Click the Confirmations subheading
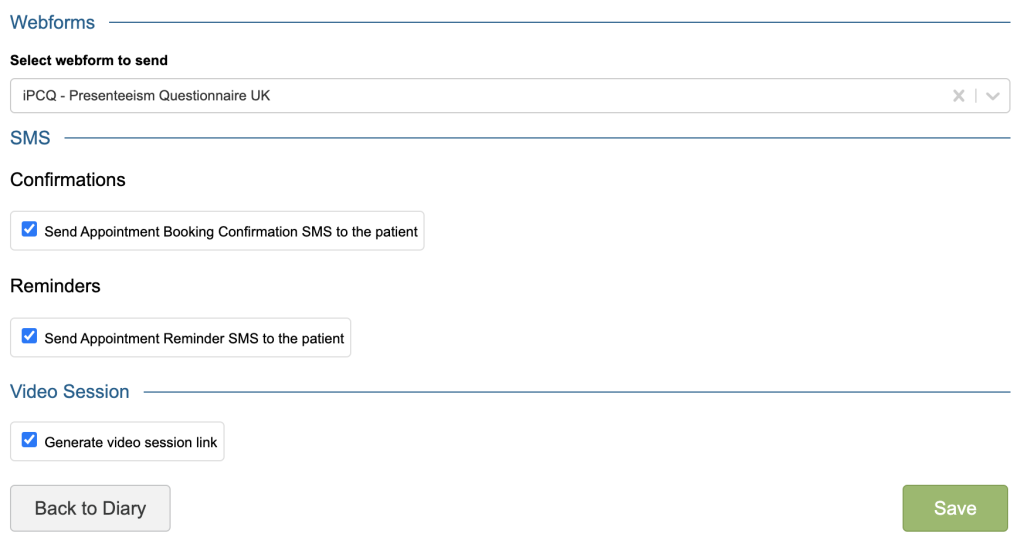1024x547 pixels. click(x=68, y=180)
